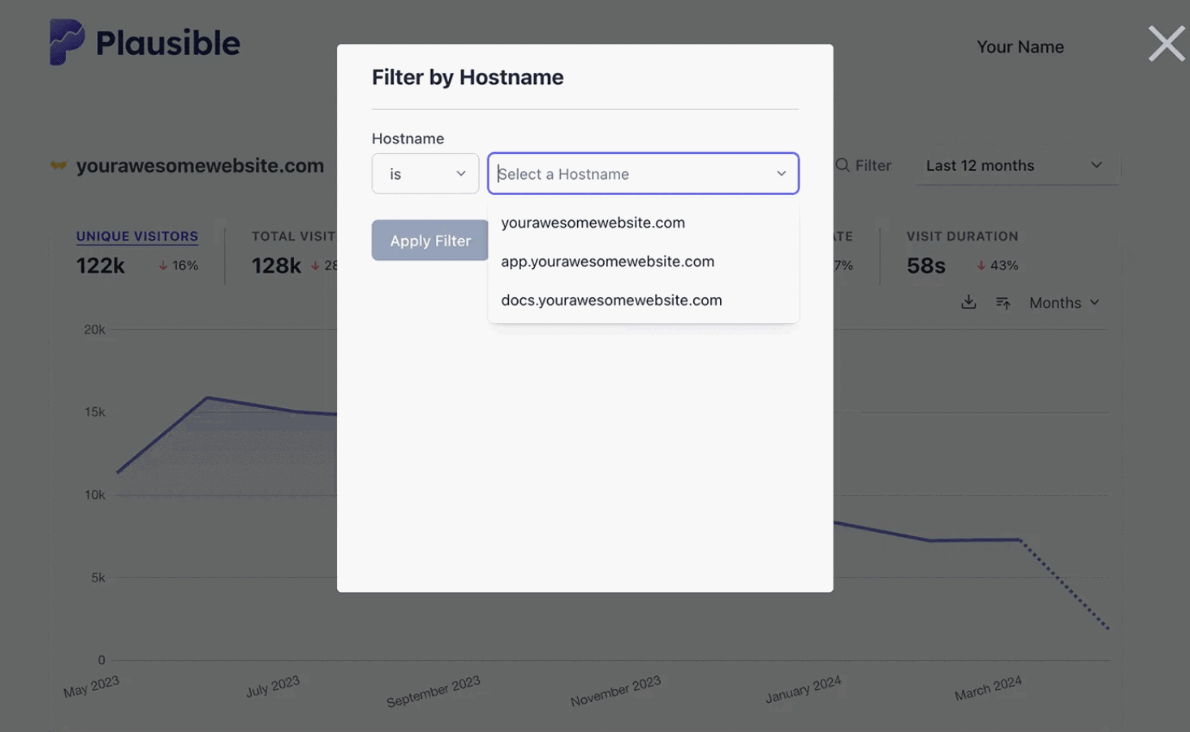The image size is (1190, 732).
Task: Click the Apply Filter button
Action: tap(430, 240)
